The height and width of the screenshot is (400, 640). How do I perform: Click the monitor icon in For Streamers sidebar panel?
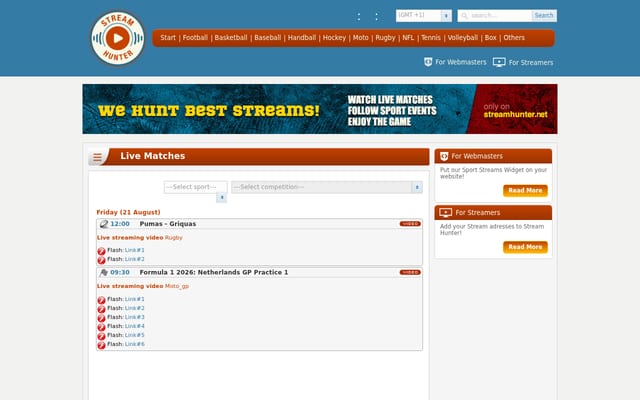pyautogui.click(x=445, y=213)
